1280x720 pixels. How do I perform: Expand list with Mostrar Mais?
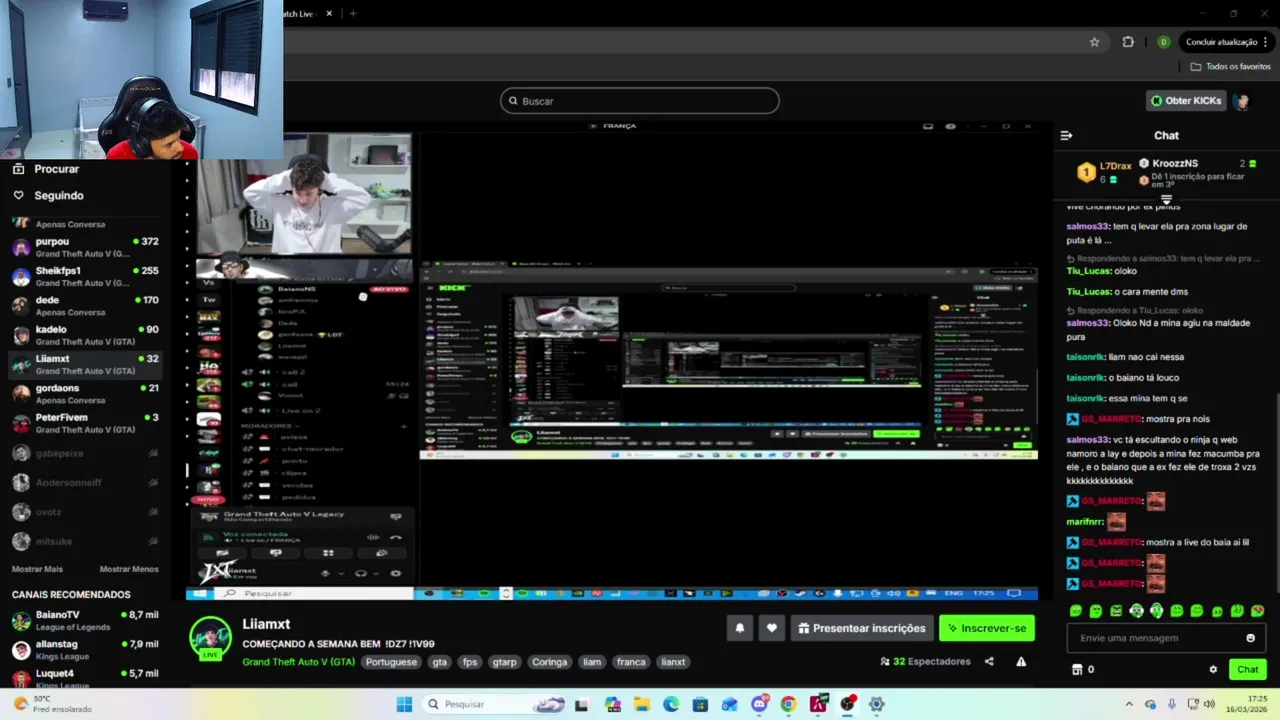[37, 569]
